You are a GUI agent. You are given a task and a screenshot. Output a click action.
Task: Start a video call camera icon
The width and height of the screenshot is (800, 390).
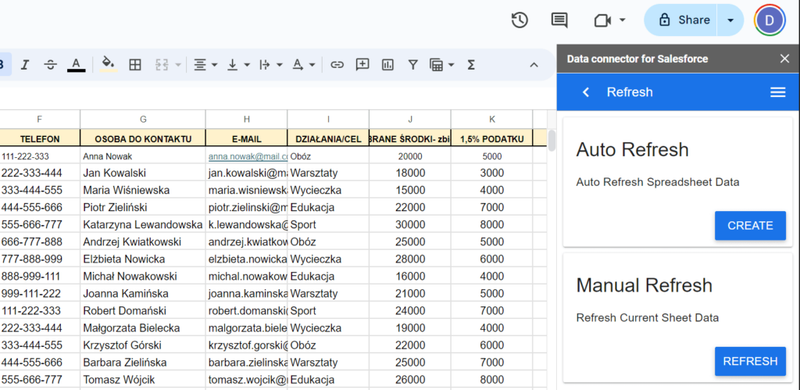pyautogui.click(x=603, y=20)
